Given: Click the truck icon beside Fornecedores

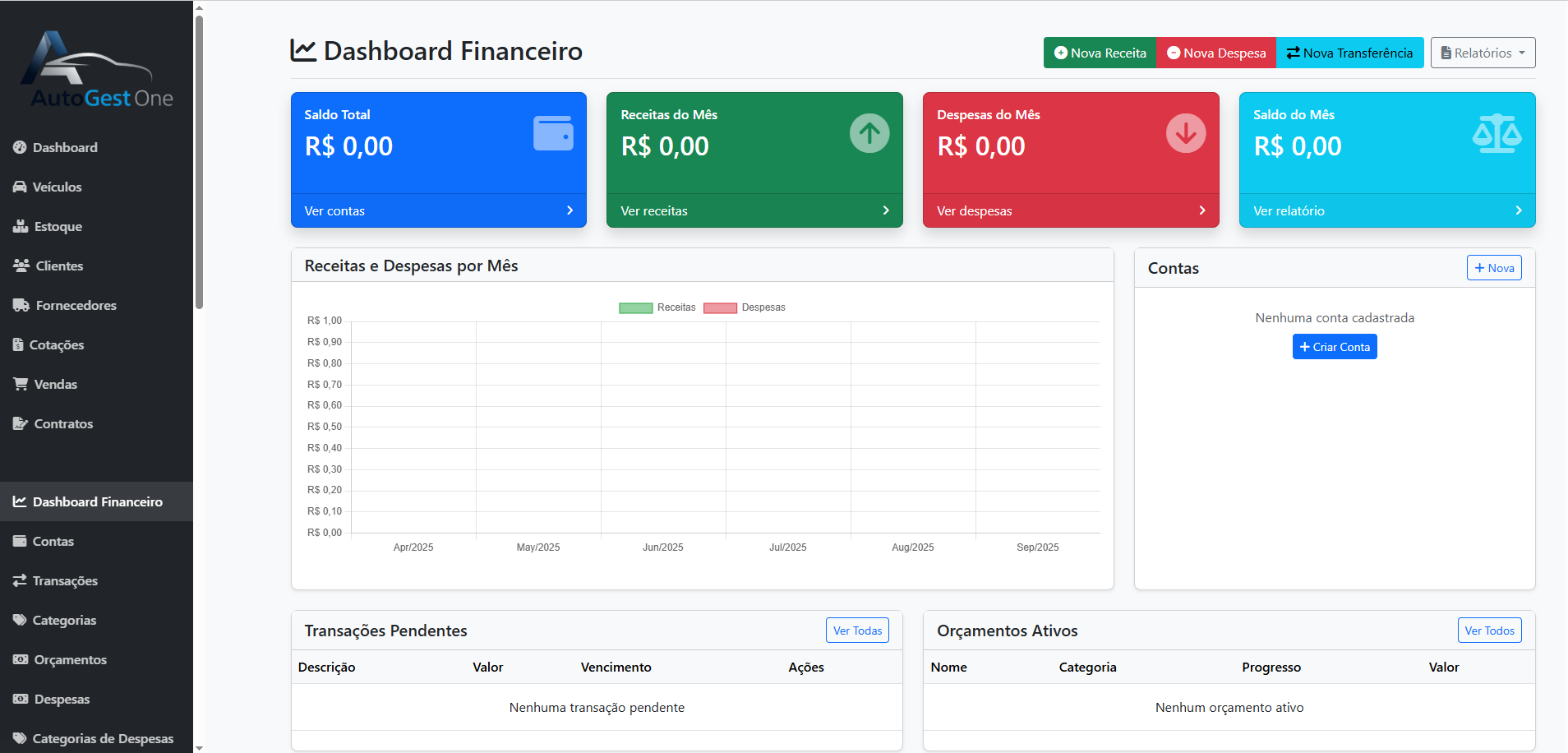Looking at the screenshot, I should pos(21,305).
